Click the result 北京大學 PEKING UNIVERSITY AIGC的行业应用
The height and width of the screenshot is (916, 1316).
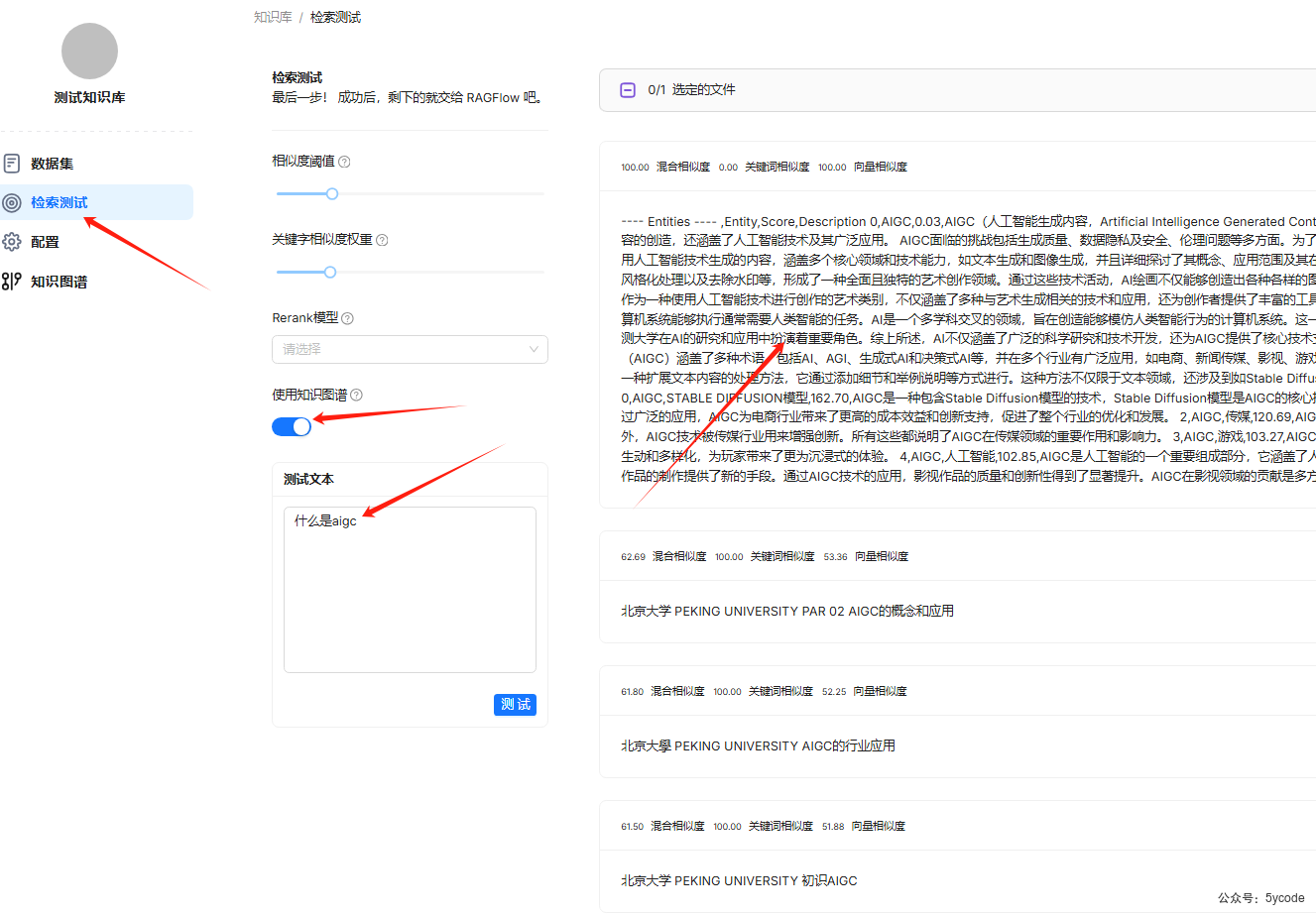pyautogui.click(x=758, y=745)
